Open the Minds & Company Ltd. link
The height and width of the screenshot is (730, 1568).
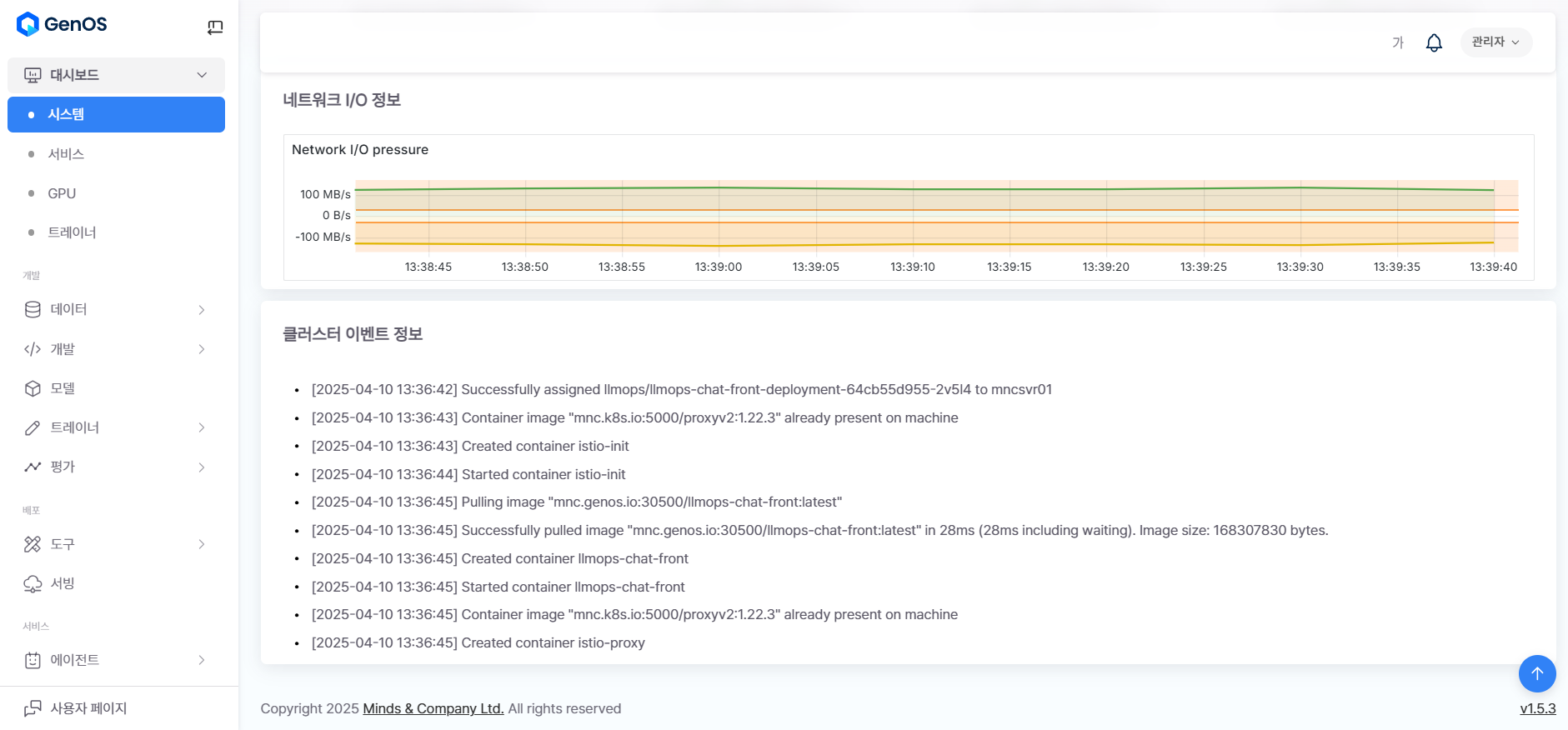[x=433, y=708]
